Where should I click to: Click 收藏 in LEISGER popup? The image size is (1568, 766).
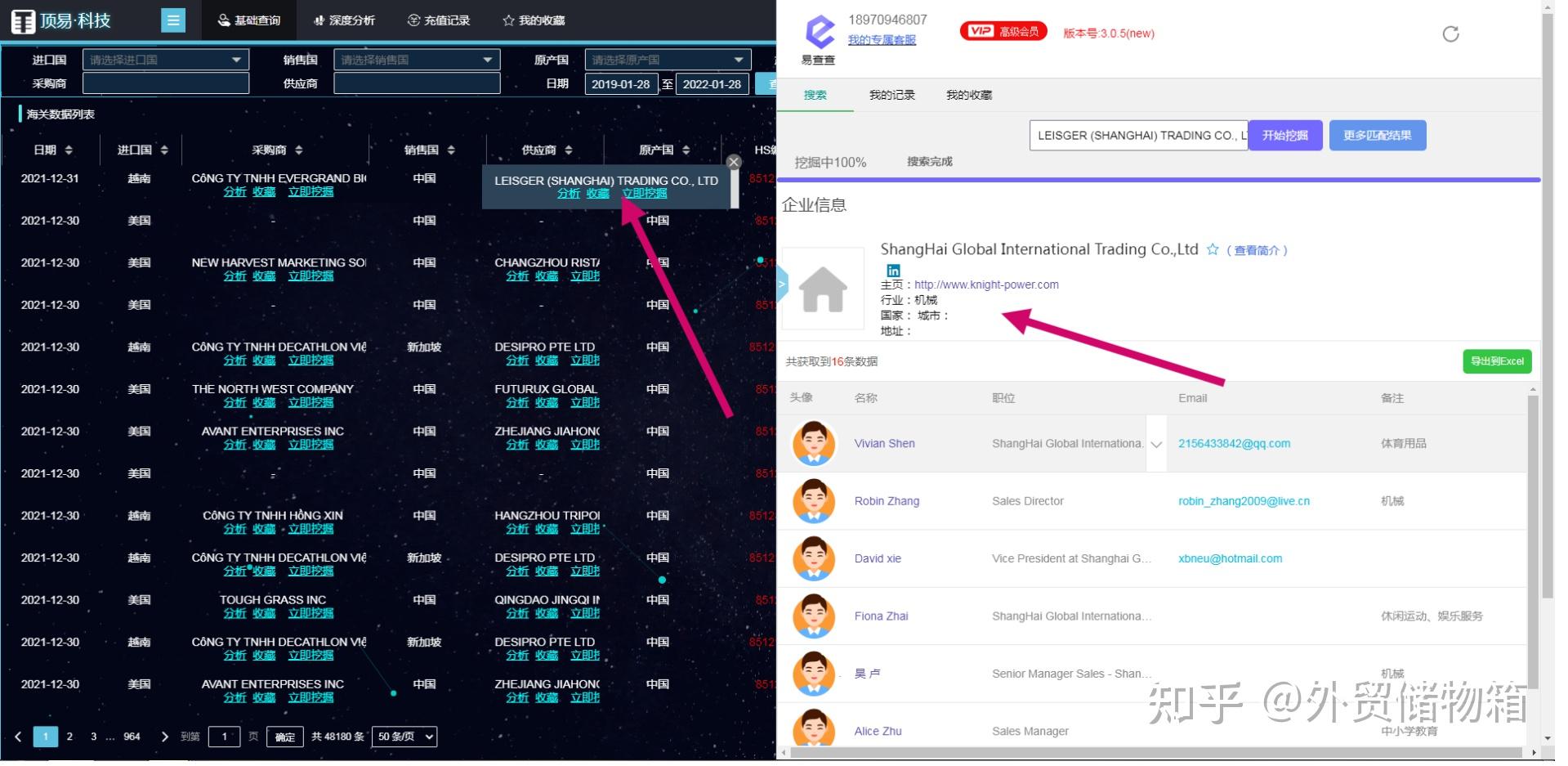click(x=597, y=194)
